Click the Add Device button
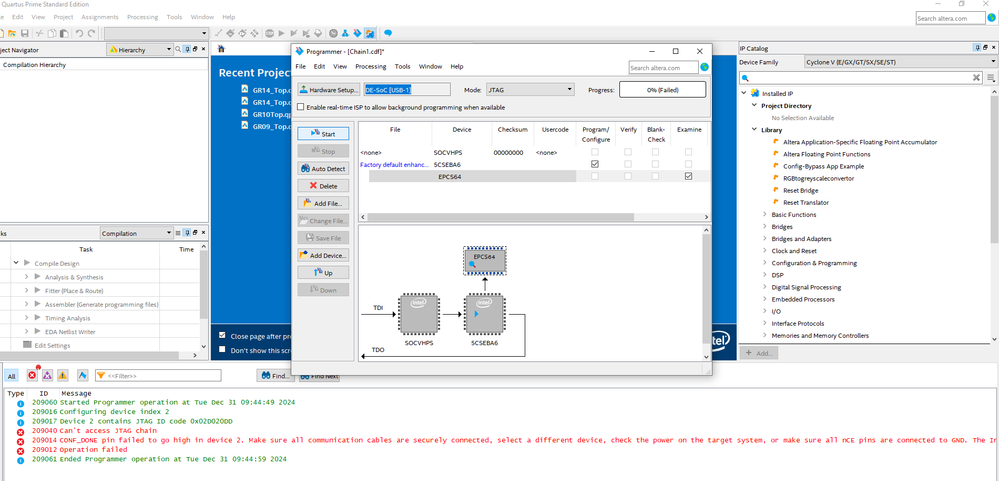The height and width of the screenshot is (481, 999). [x=323, y=255]
